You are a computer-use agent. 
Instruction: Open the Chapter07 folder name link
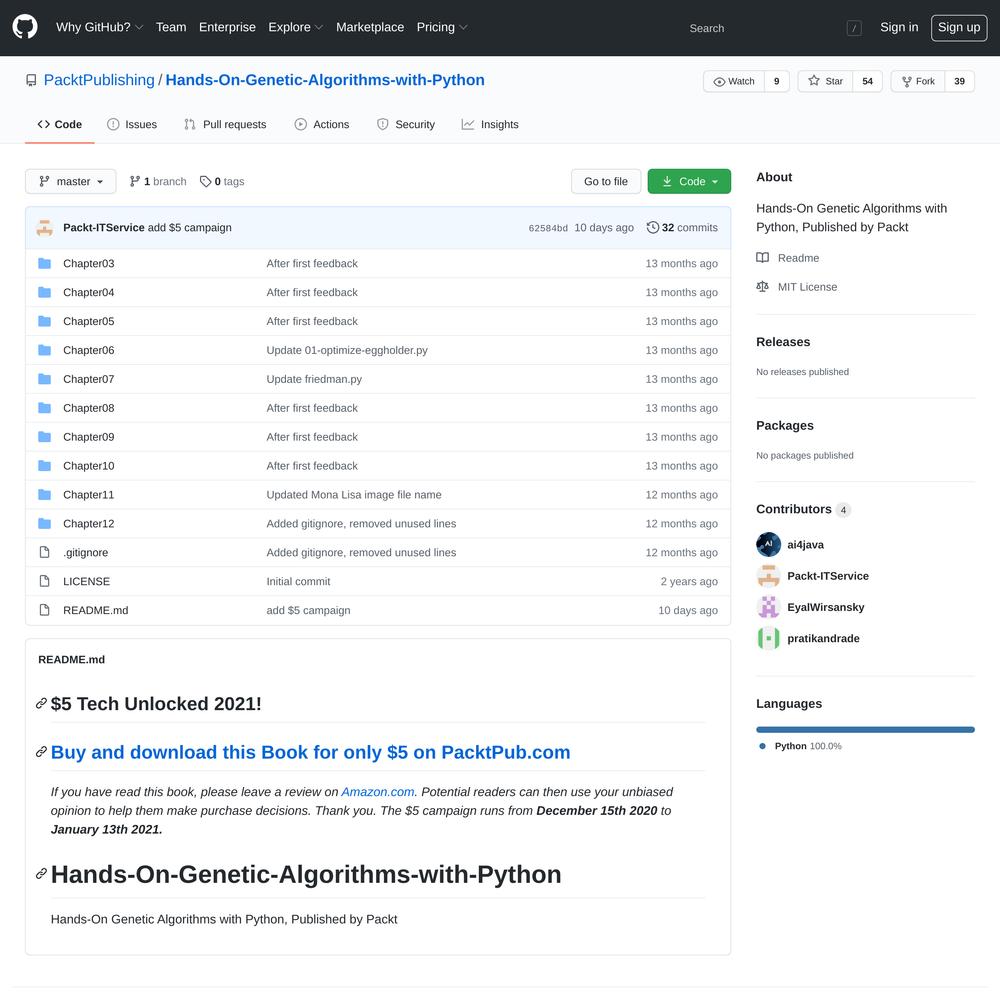point(89,379)
